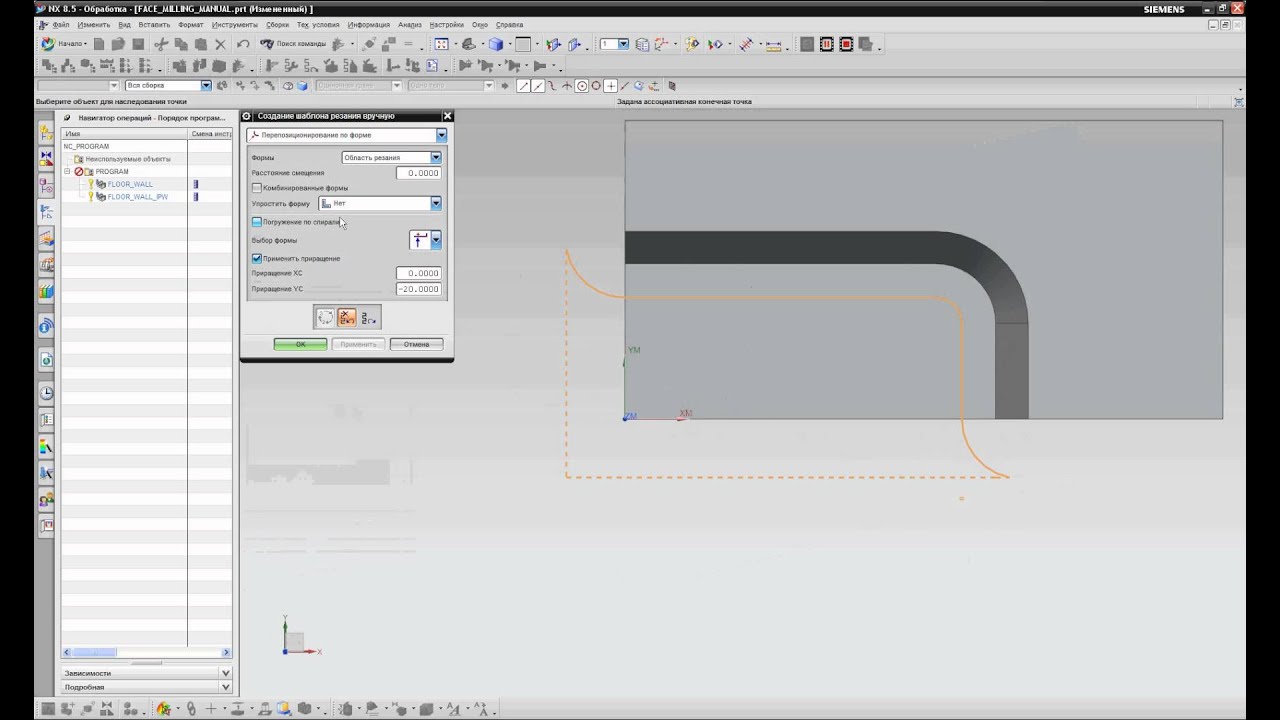
Task: Click the Приращение YC input field
Action: click(418, 289)
